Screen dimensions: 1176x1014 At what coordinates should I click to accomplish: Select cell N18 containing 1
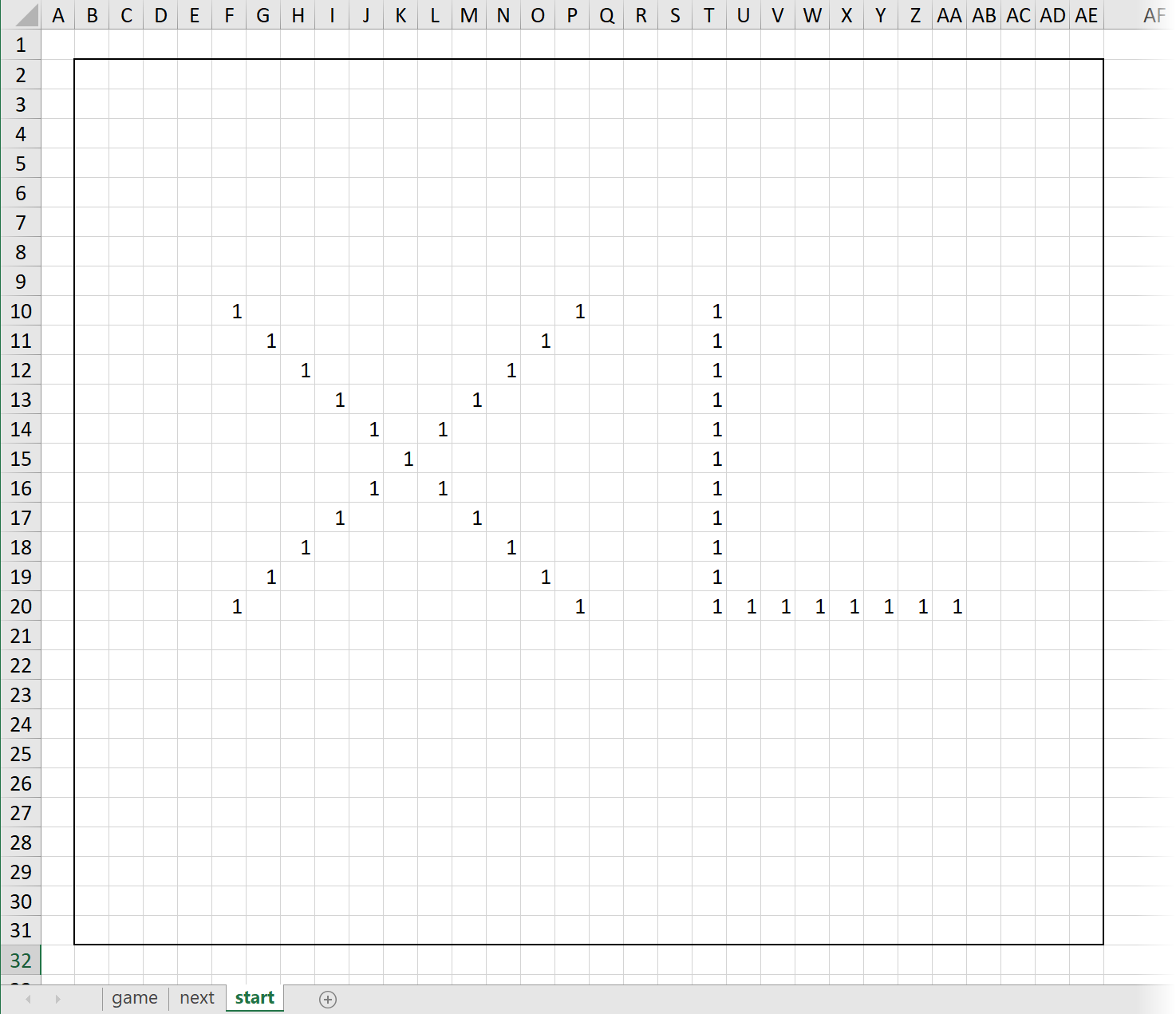tap(503, 546)
